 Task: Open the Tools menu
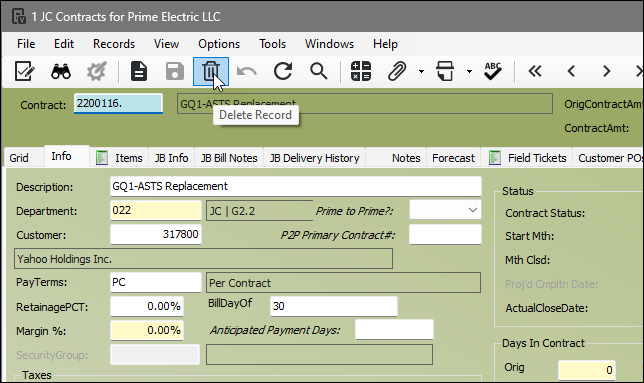[272, 44]
